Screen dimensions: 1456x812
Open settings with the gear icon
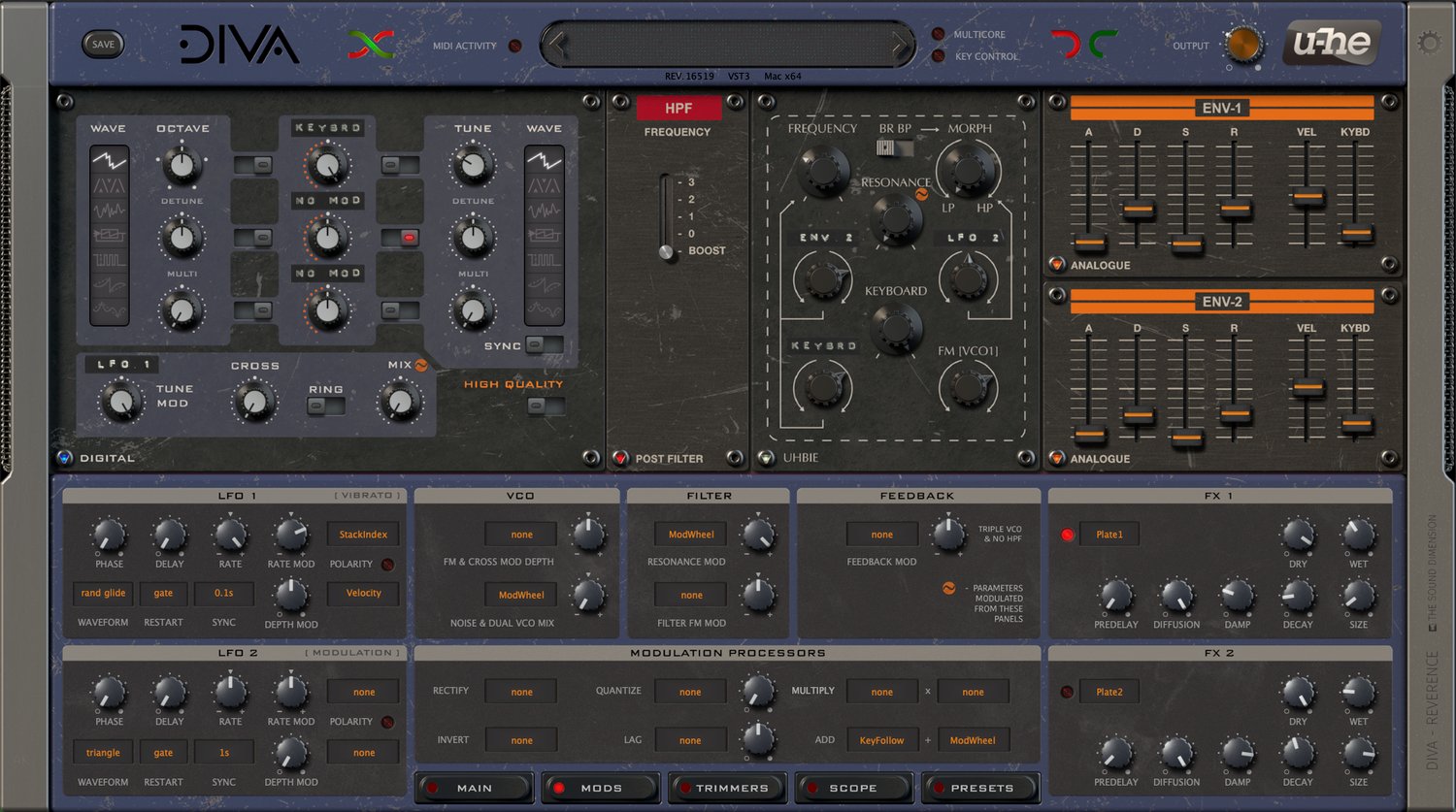[1430, 43]
